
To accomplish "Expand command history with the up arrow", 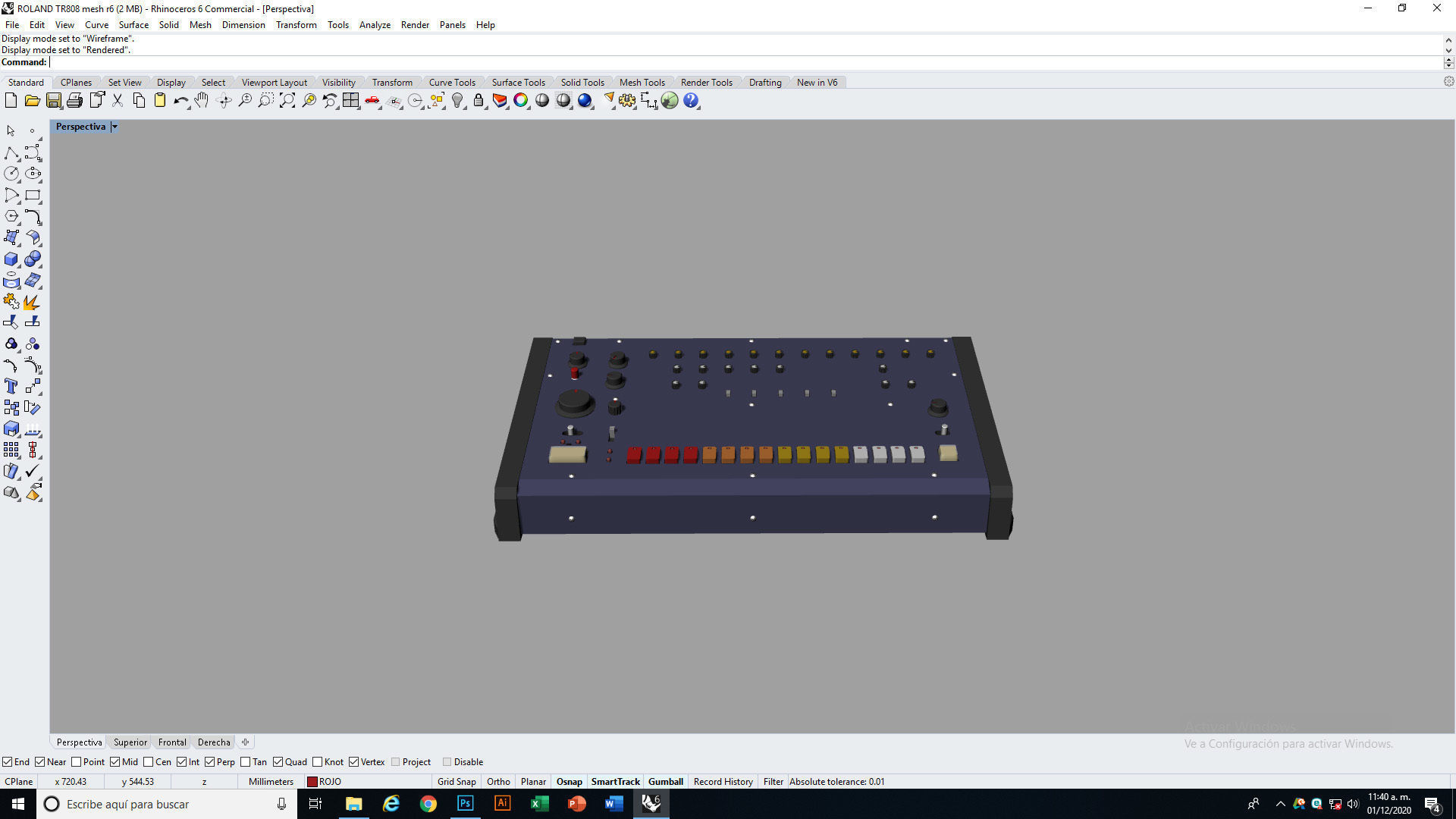I will [1448, 40].
